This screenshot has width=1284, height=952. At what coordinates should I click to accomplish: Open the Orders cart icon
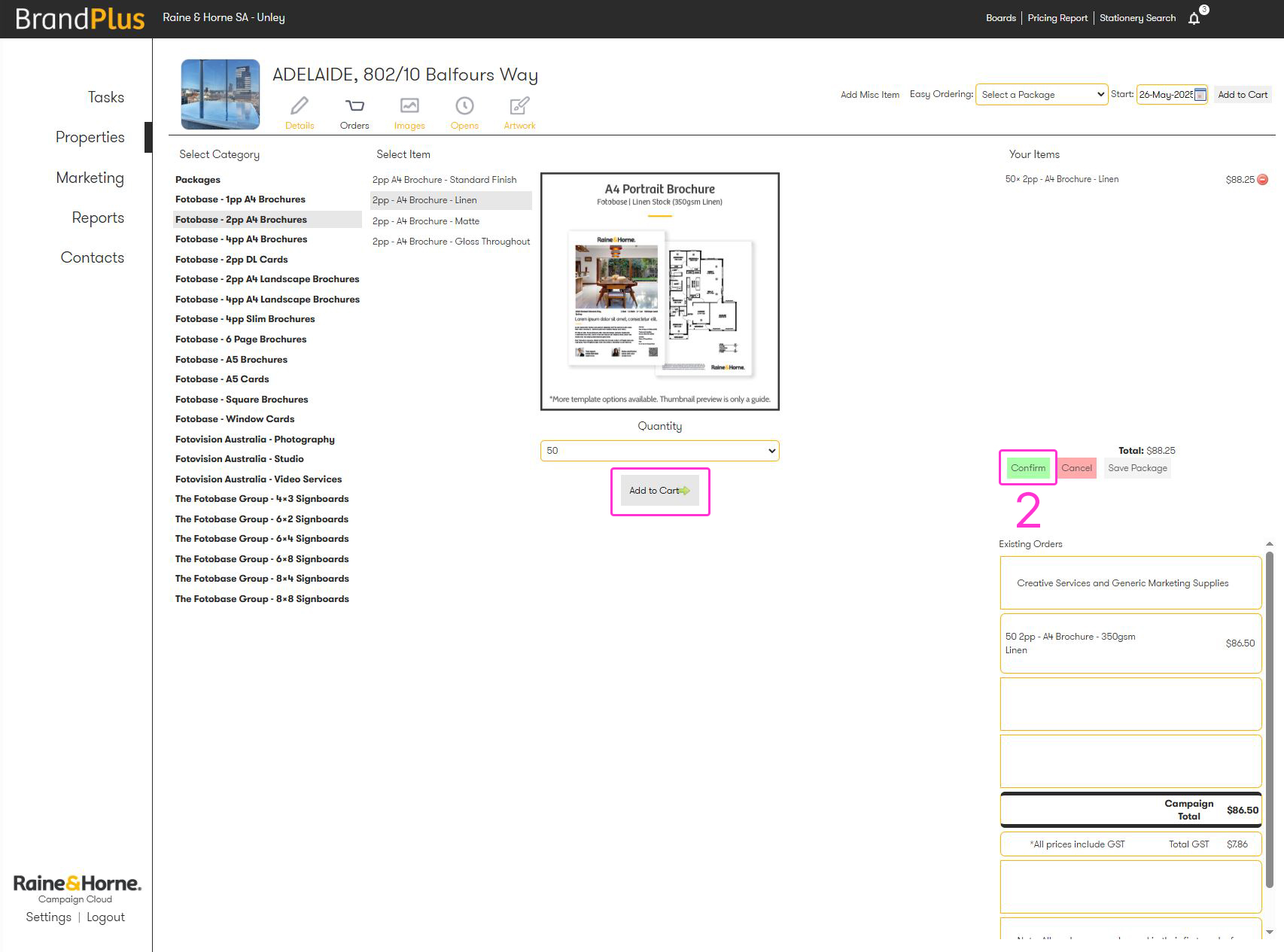pyautogui.click(x=354, y=105)
